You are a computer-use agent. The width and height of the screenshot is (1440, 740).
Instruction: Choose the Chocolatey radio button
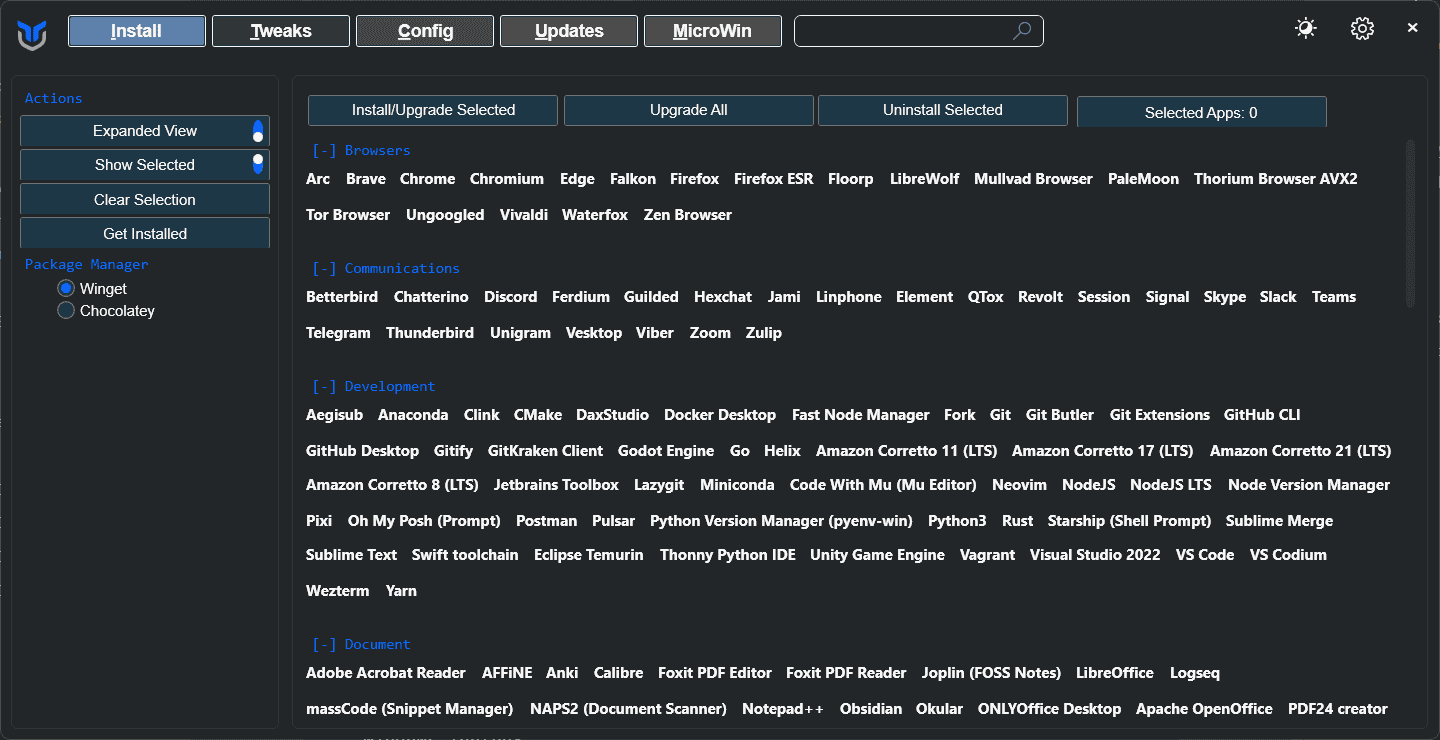tap(67, 311)
